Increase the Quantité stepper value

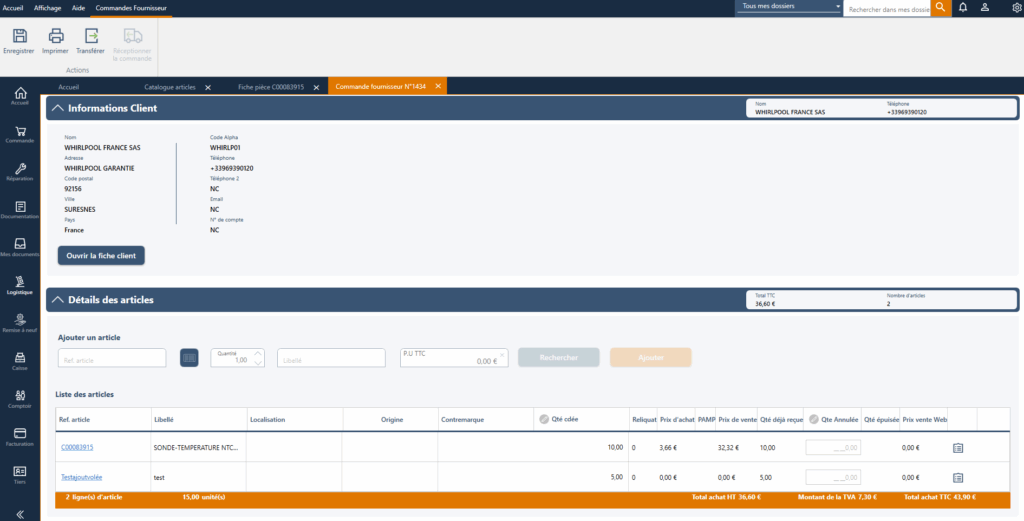point(259,353)
